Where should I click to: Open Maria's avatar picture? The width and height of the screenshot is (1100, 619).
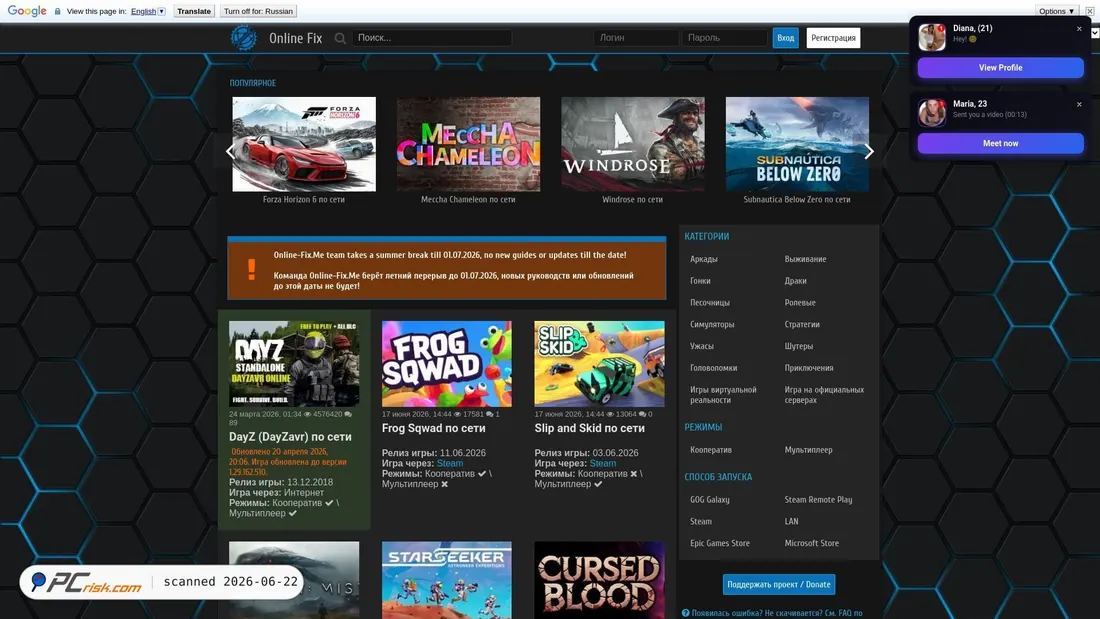932,112
